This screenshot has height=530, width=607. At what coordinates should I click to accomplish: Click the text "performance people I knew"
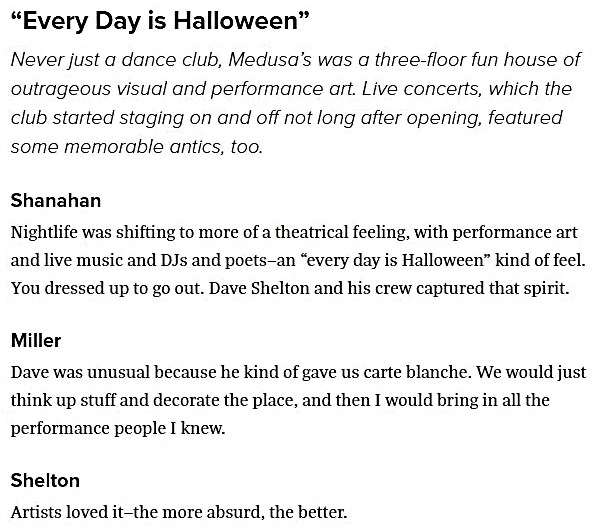pyautogui.click(x=117, y=428)
